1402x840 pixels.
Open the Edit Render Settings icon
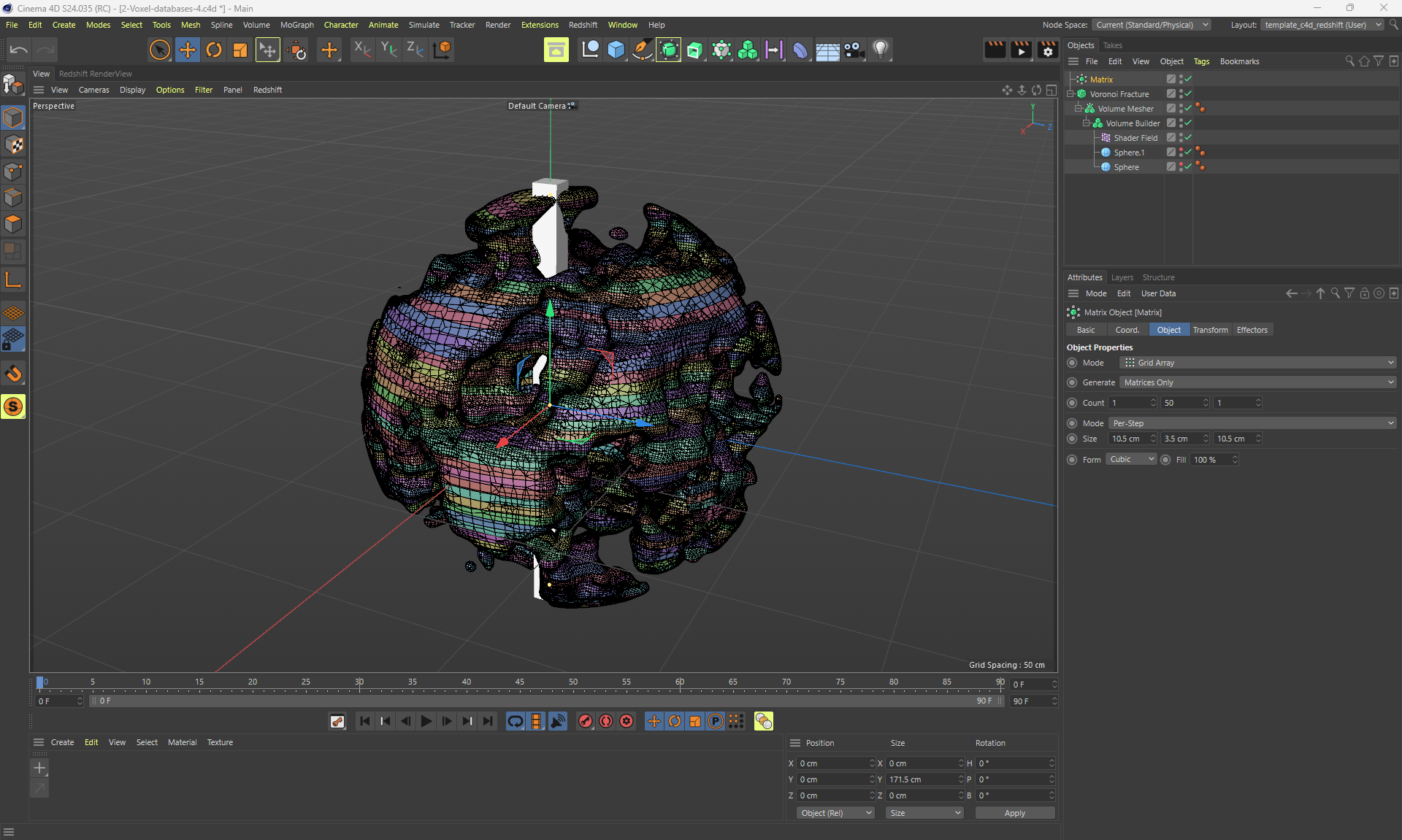pyautogui.click(x=1048, y=50)
